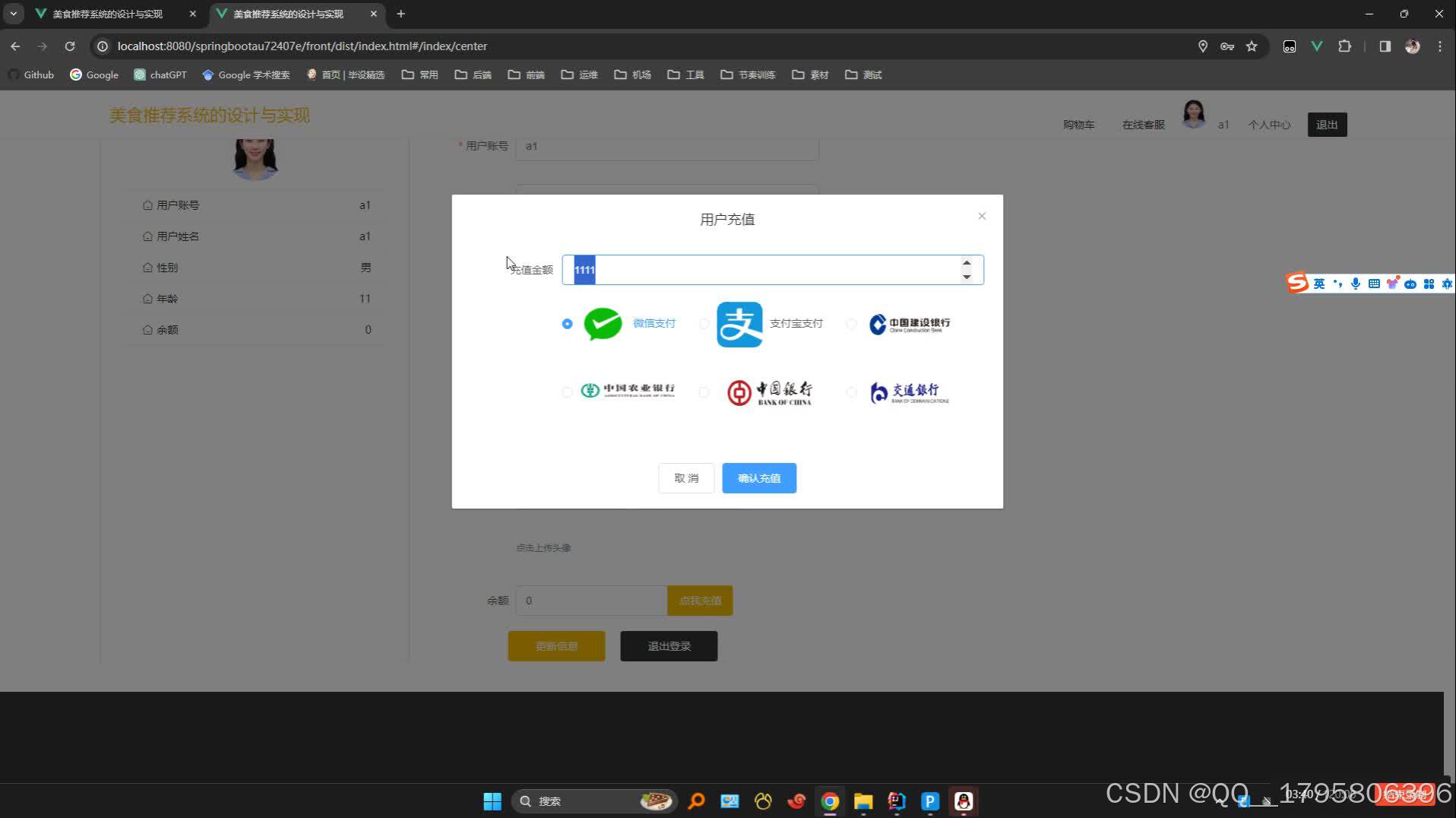Open IntelliJ IDEA from the taskbar
Viewport: 1456px width, 818px height.
[897, 801]
